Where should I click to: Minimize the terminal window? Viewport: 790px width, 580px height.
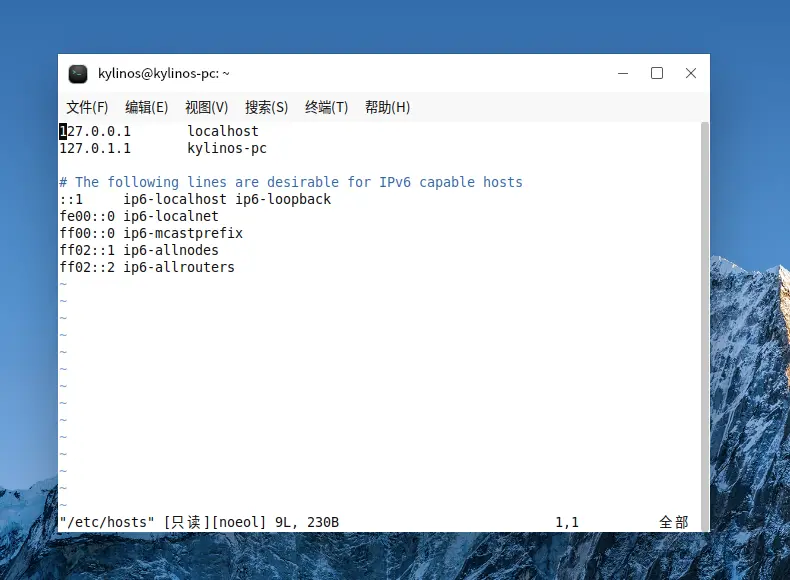(623, 74)
